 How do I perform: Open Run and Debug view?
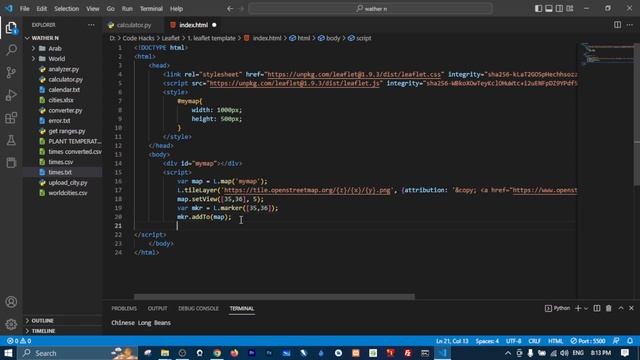tap(11, 95)
